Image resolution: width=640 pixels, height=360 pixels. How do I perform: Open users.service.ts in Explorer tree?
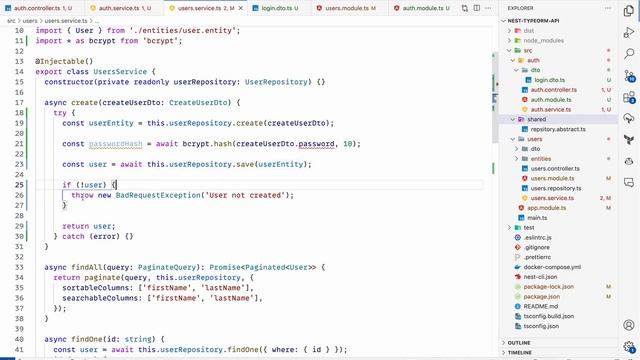[x=552, y=198]
